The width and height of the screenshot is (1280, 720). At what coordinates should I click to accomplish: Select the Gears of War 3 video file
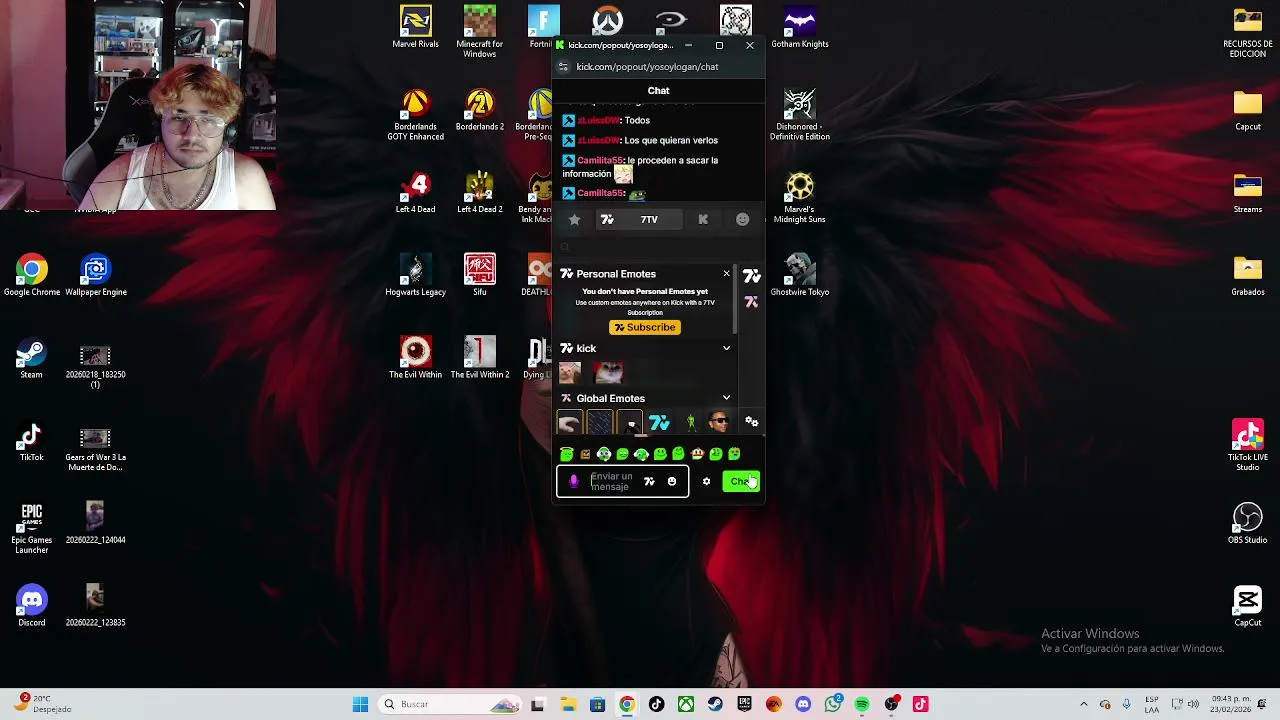[x=96, y=449]
